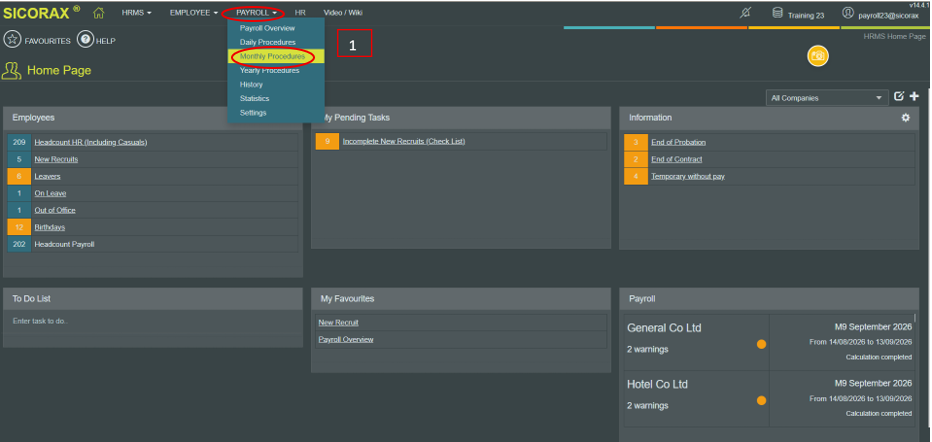The image size is (932, 442).
Task: Open the End of Contract link
Action: pos(676,159)
